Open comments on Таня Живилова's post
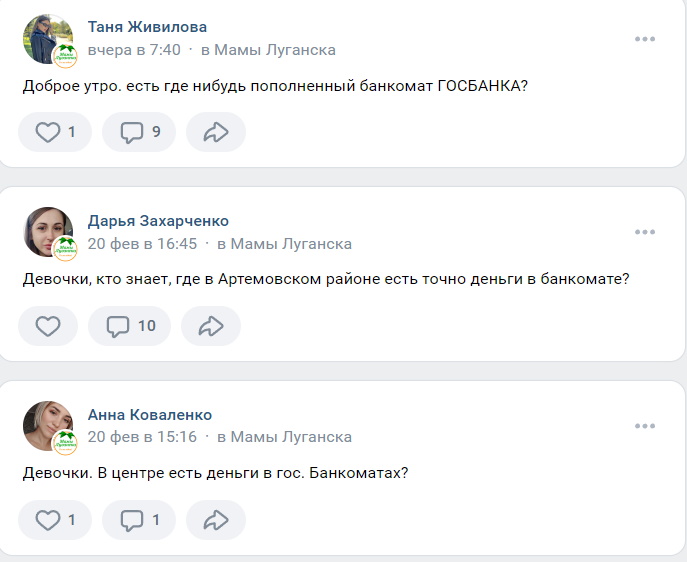Image resolution: width=687 pixels, height=562 pixels. (139, 132)
